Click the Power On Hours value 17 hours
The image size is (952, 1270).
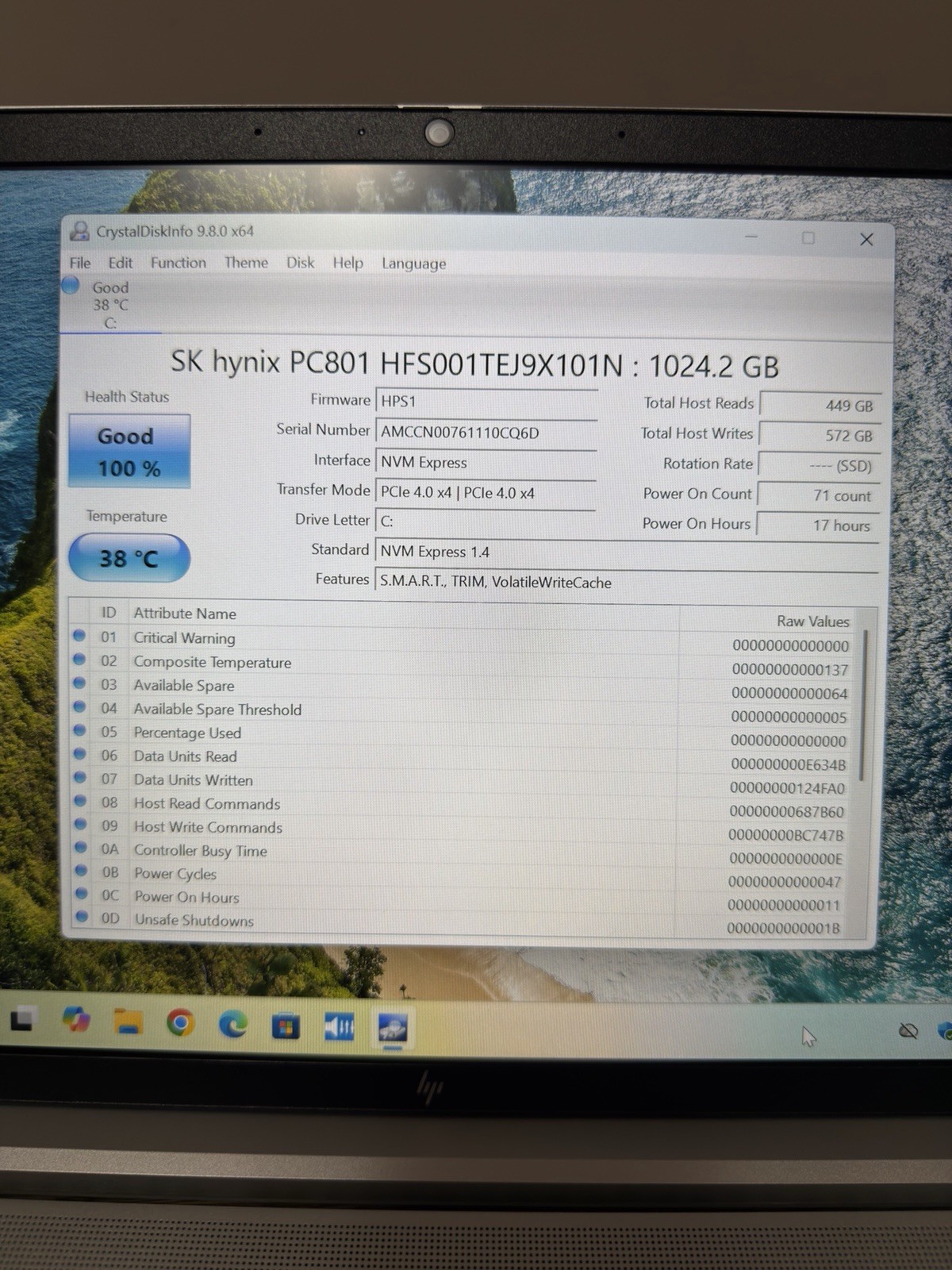coord(817,525)
